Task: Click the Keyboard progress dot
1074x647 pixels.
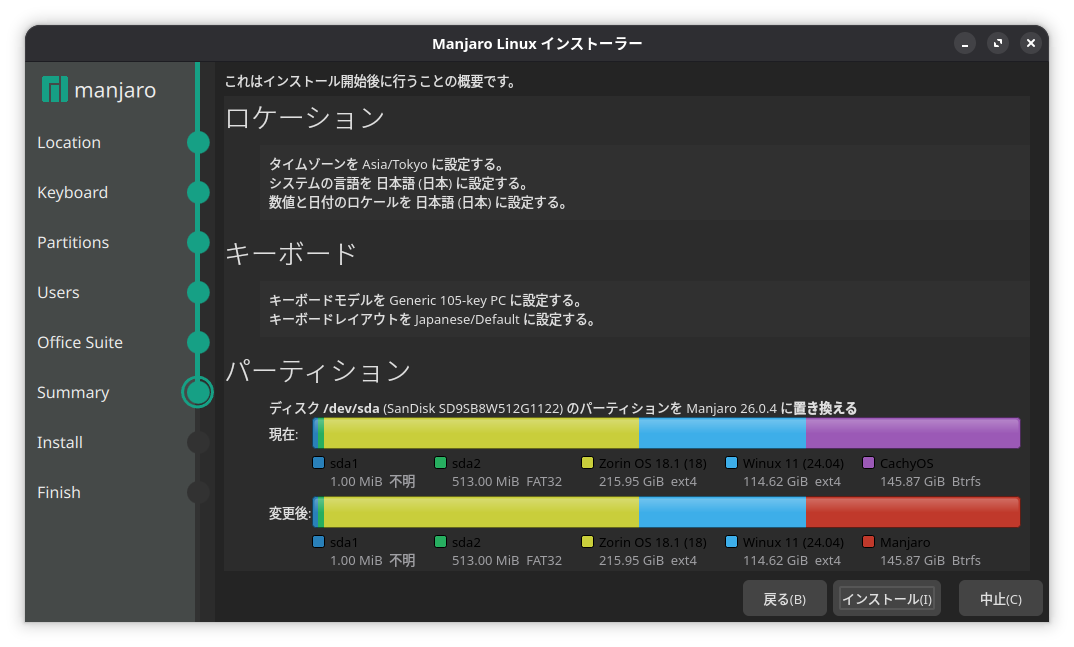Action: coord(198,192)
